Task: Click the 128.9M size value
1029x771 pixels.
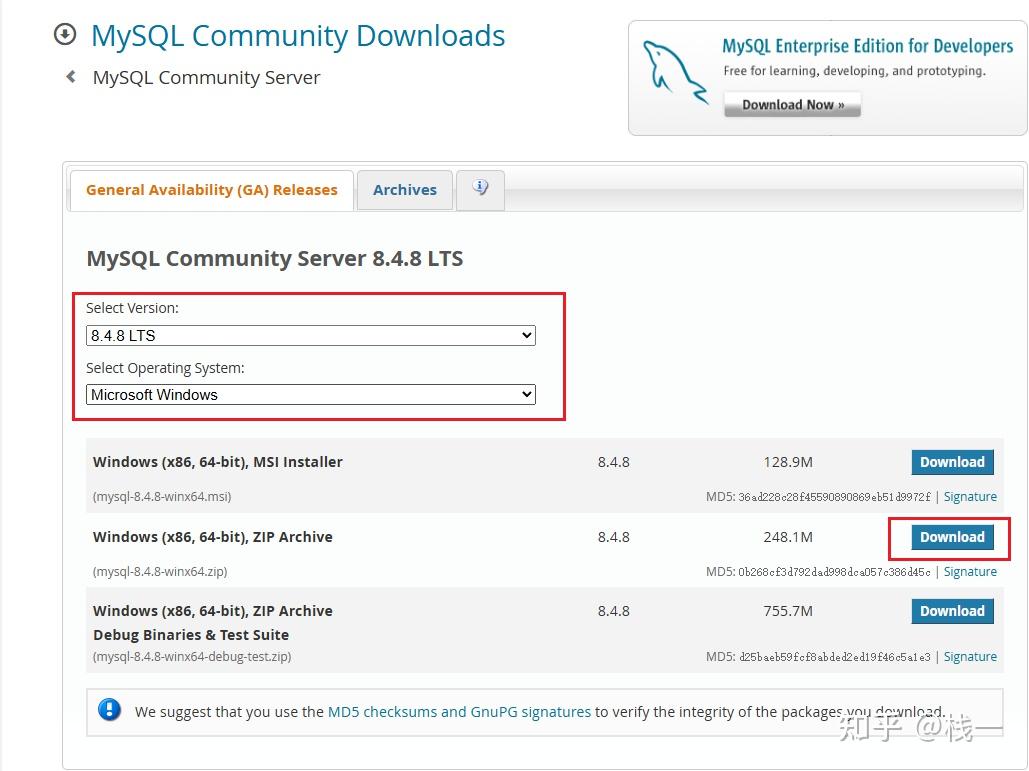Action: point(788,462)
